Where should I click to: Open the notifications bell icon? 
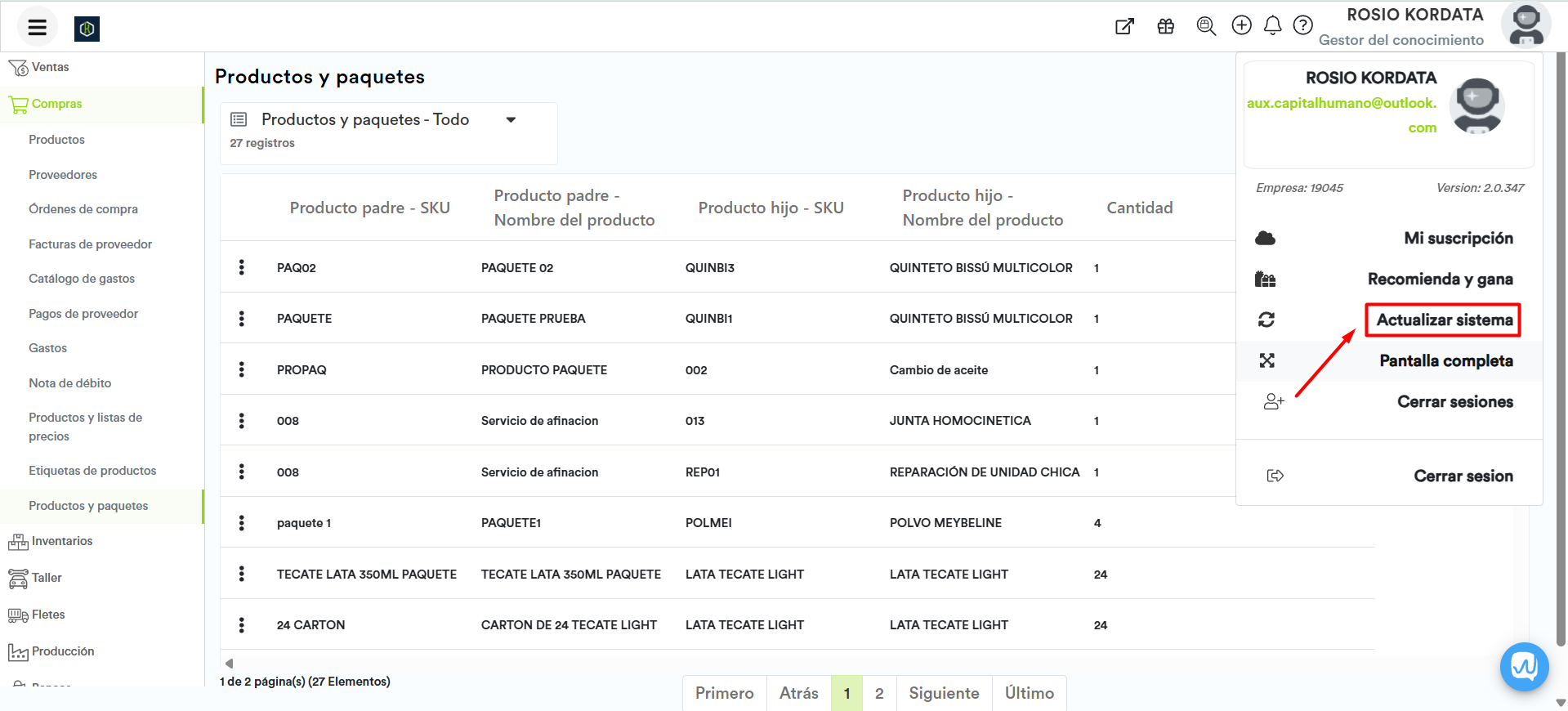pos(1272,26)
